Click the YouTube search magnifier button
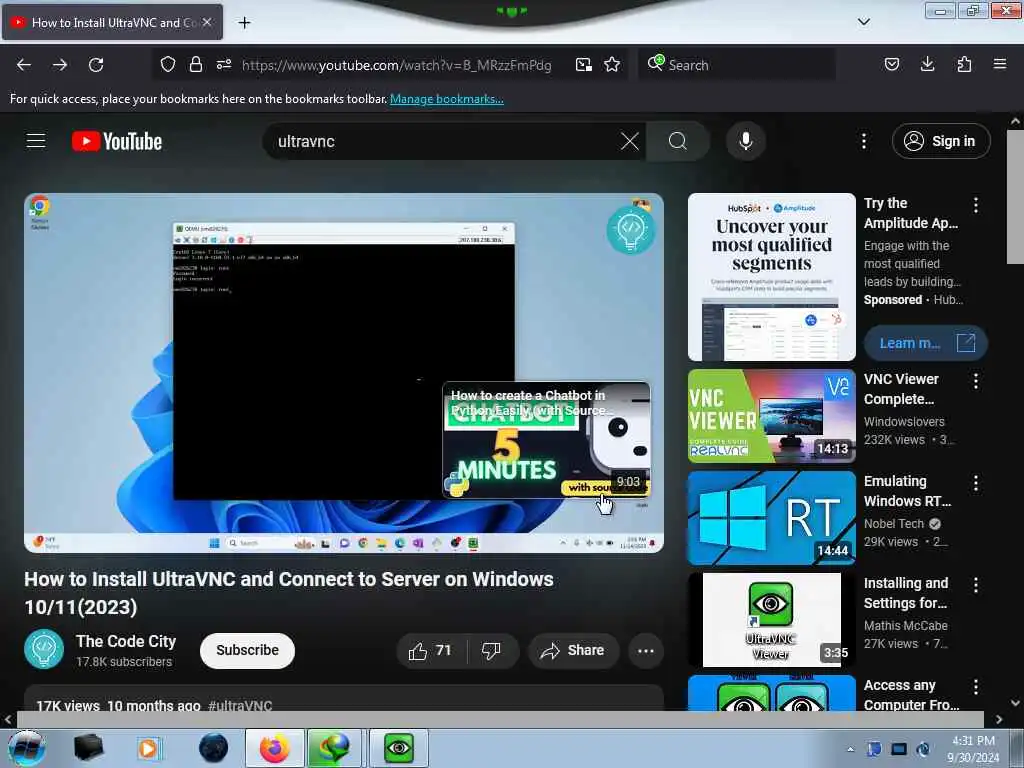1024x768 pixels. tap(678, 141)
